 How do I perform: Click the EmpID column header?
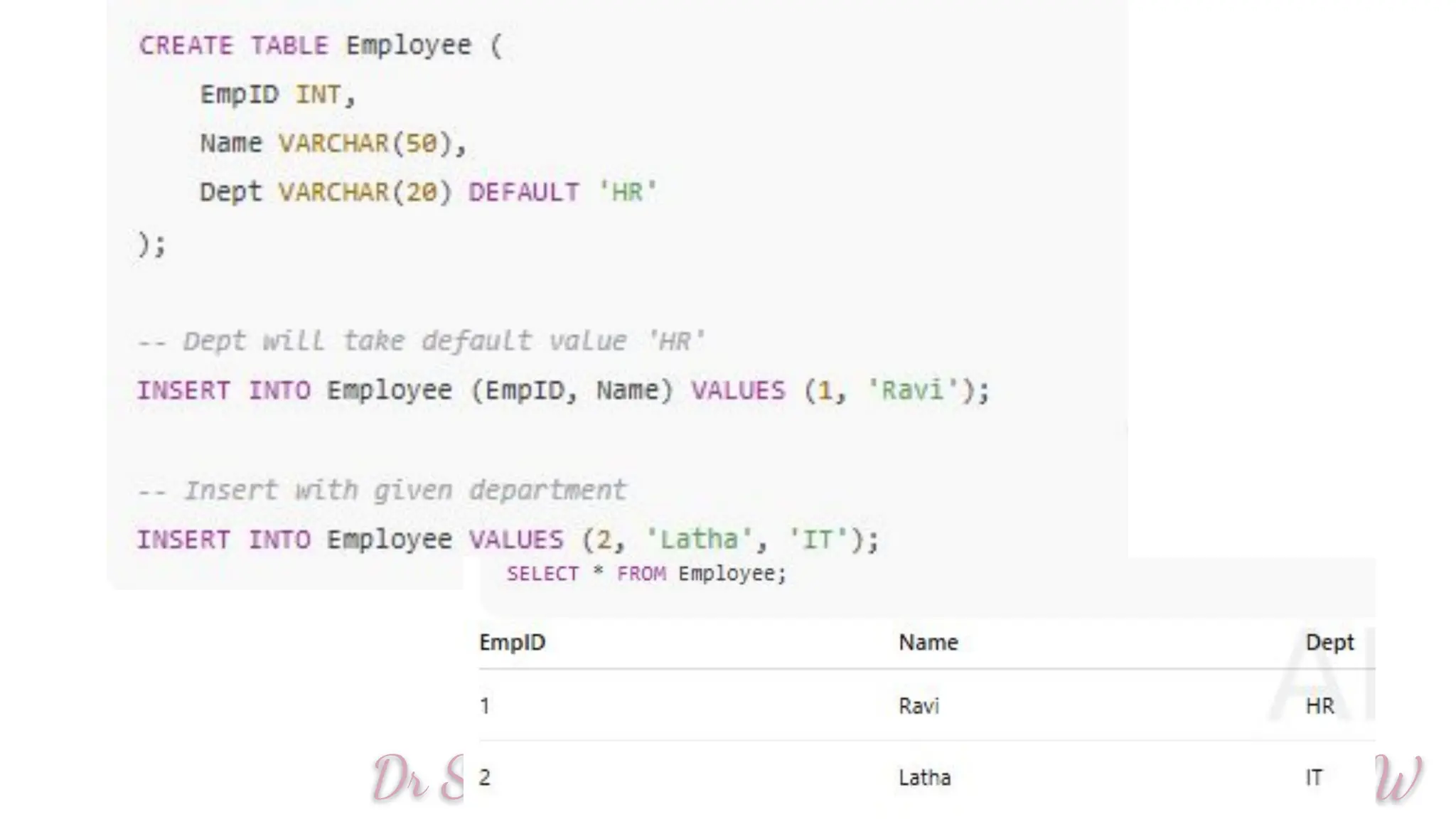[512, 643]
